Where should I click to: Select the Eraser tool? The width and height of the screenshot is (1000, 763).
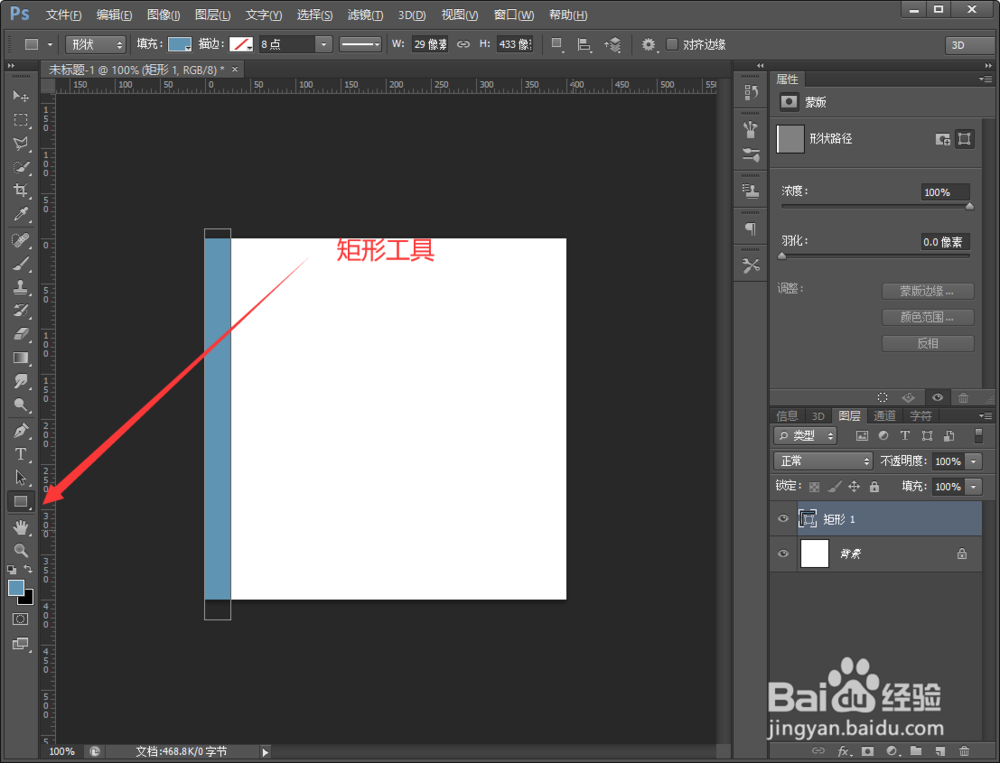pos(20,334)
